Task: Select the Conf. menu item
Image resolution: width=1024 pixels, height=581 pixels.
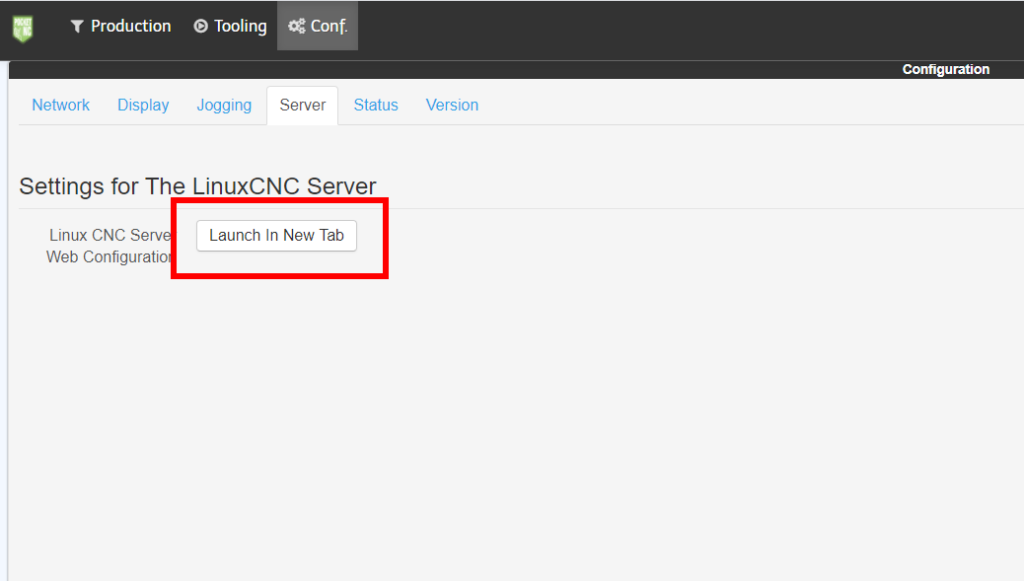Action: 317,26
